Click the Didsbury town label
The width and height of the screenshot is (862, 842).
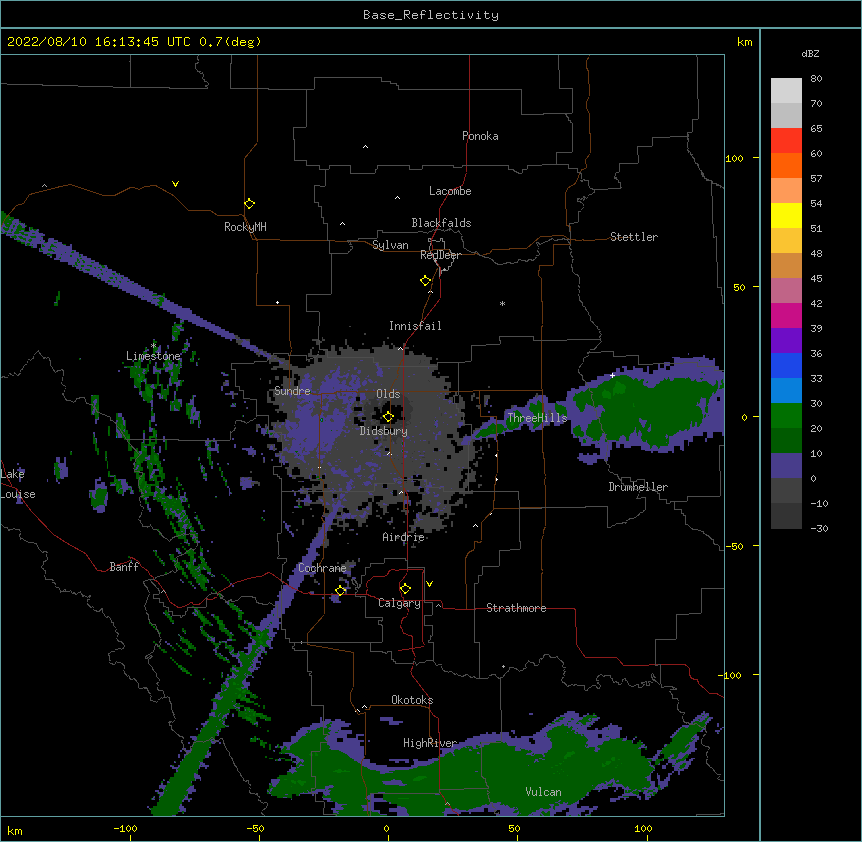tap(384, 431)
